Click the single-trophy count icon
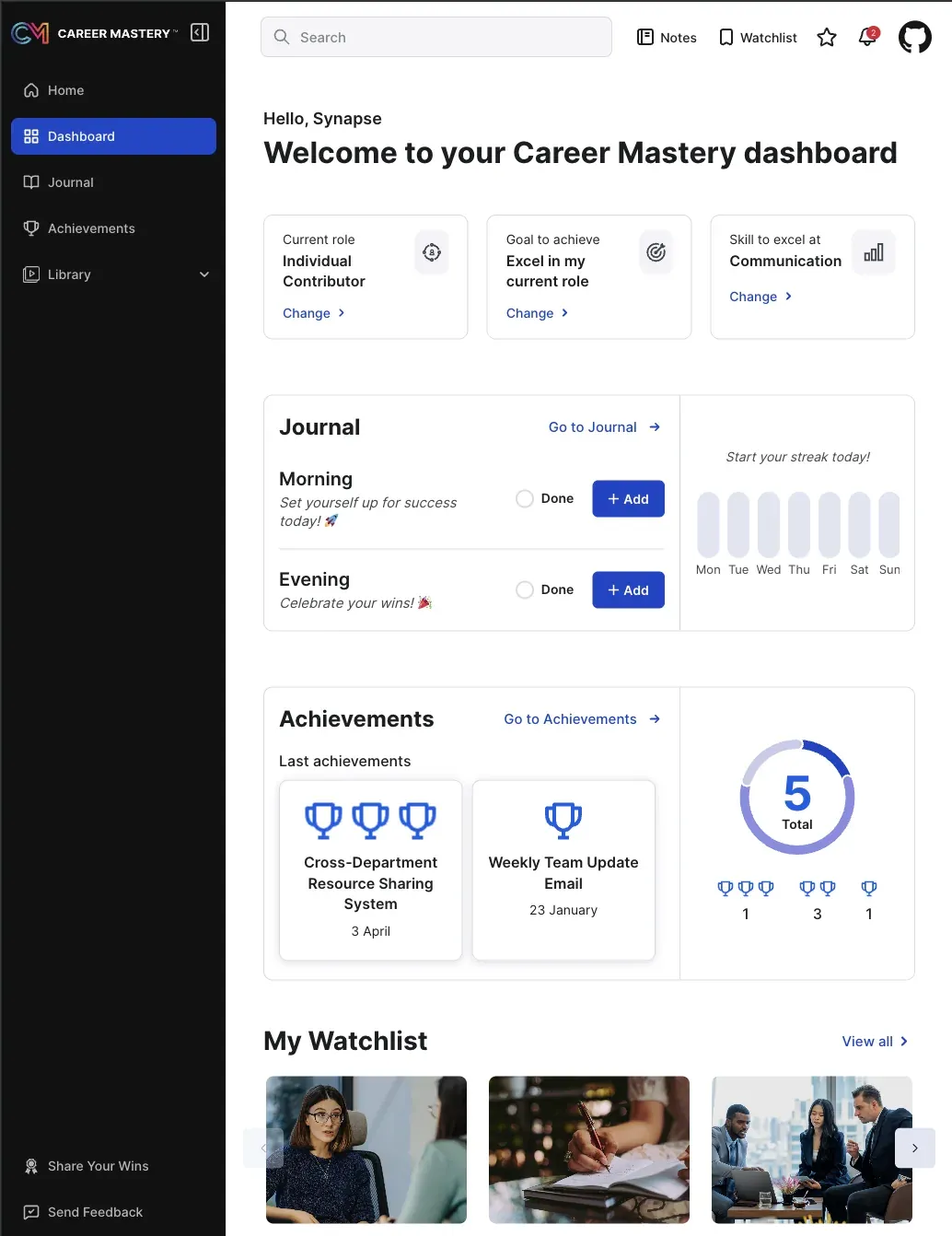Viewport: 952px width, 1236px height. 869,889
